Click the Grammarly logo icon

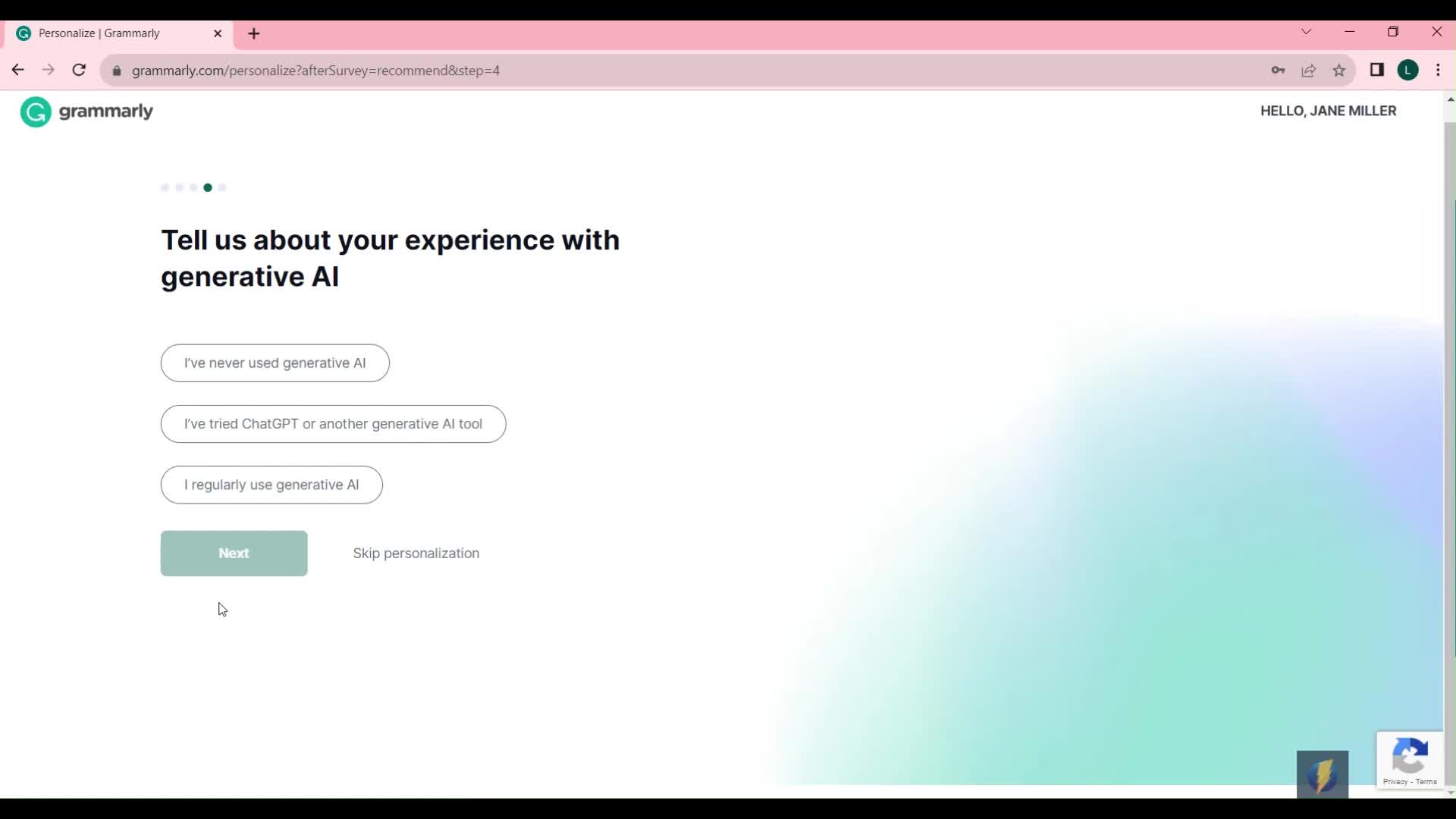coord(35,112)
